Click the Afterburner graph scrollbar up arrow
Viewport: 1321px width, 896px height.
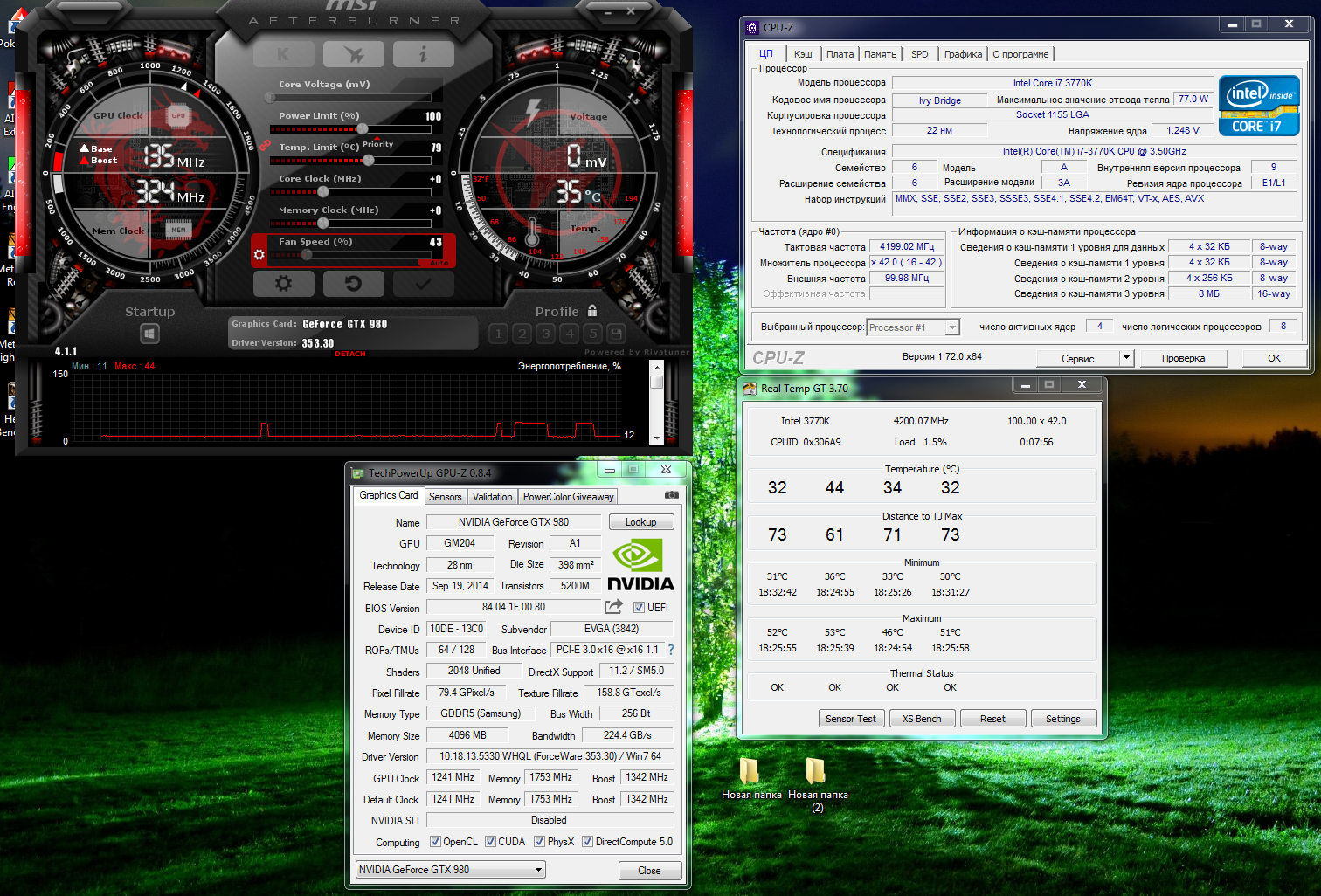[656, 368]
